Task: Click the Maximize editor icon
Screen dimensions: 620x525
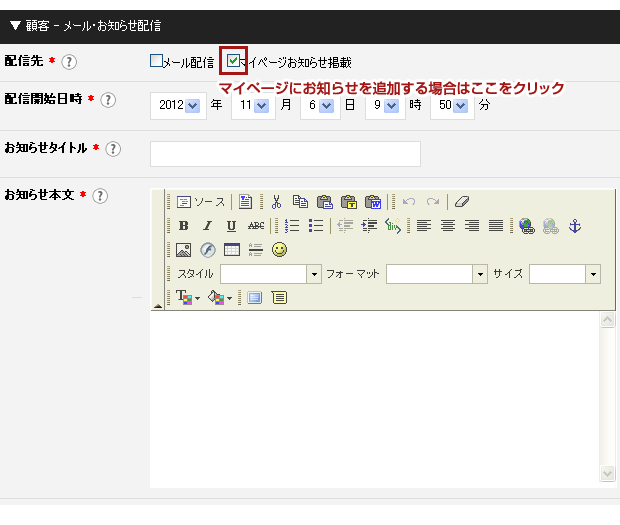Action: click(x=255, y=297)
